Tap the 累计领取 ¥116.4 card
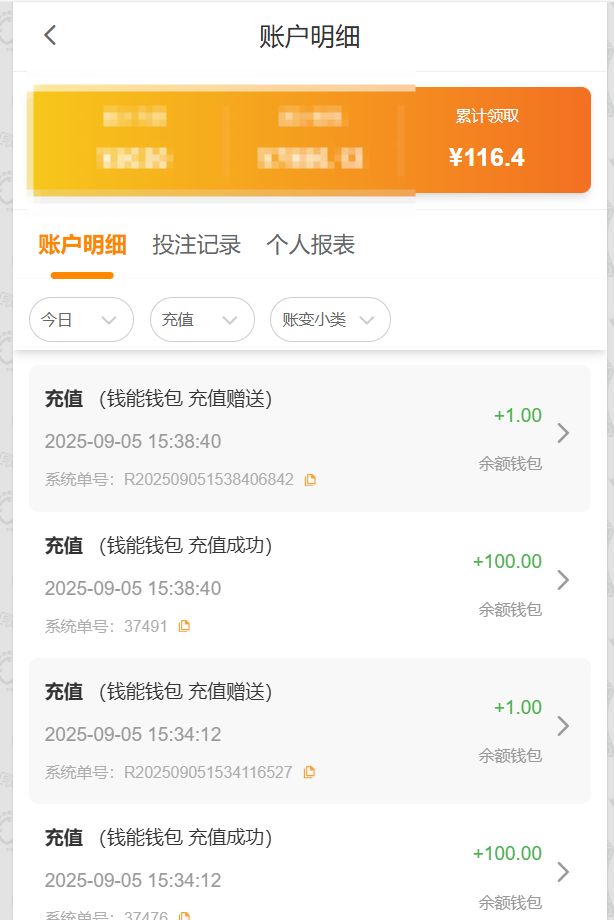The height and width of the screenshot is (920, 614). point(487,140)
